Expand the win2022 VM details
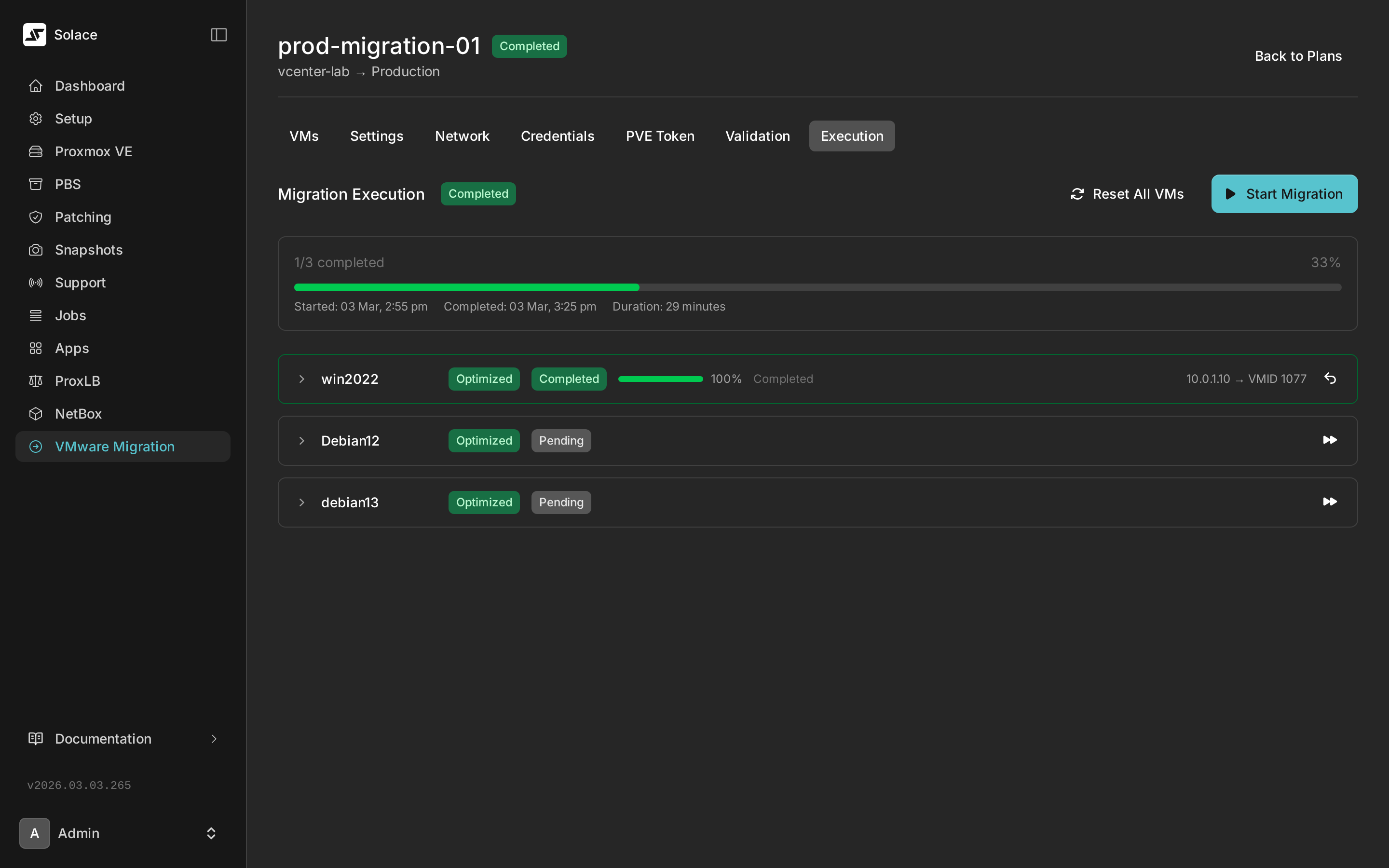Screen dimensions: 1389x868 [302, 379]
